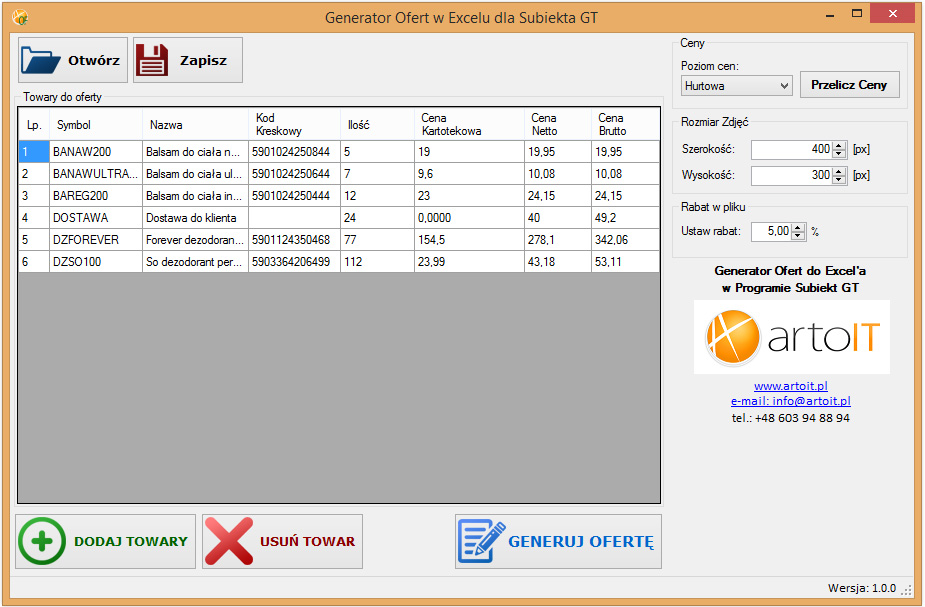Image resolution: width=925 pixels, height=607 pixels.
Task: Increase Szerokość value with up arrow
Action: click(x=840, y=145)
